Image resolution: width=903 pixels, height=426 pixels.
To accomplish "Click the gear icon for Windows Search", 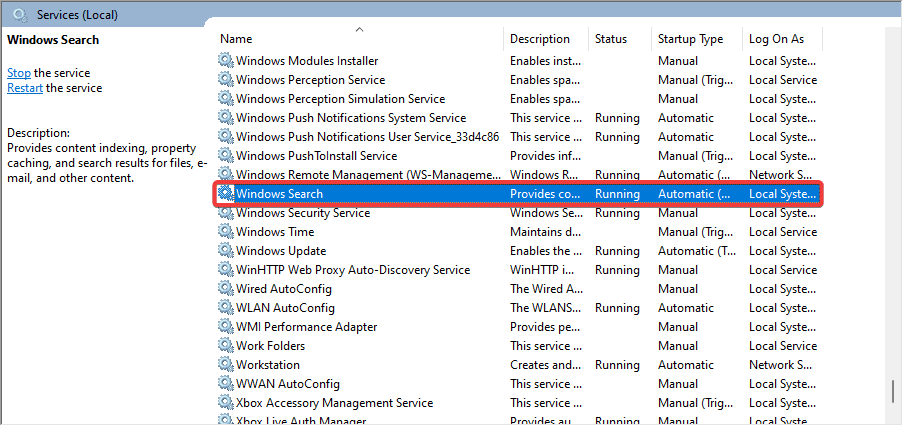I will click(225, 193).
